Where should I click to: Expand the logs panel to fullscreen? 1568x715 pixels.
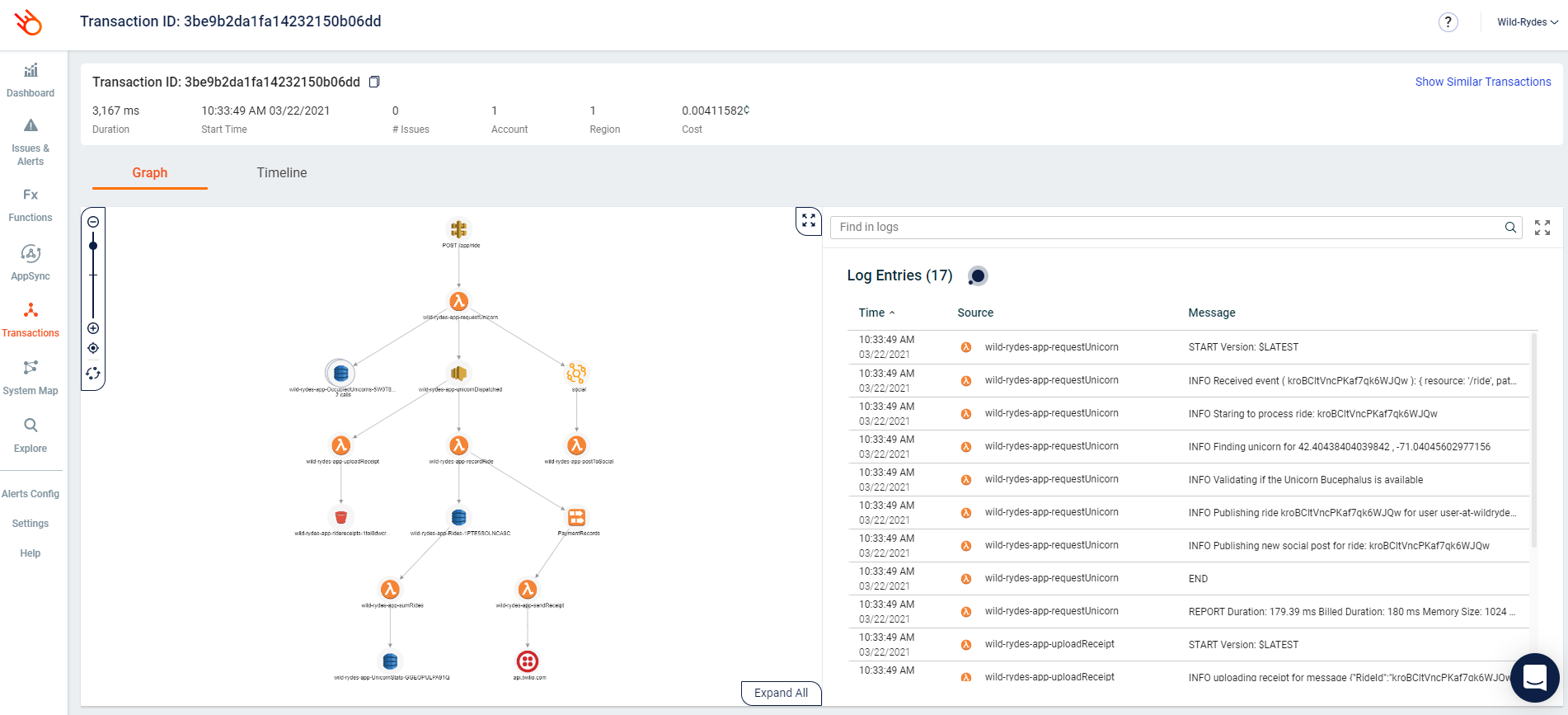tap(1542, 228)
